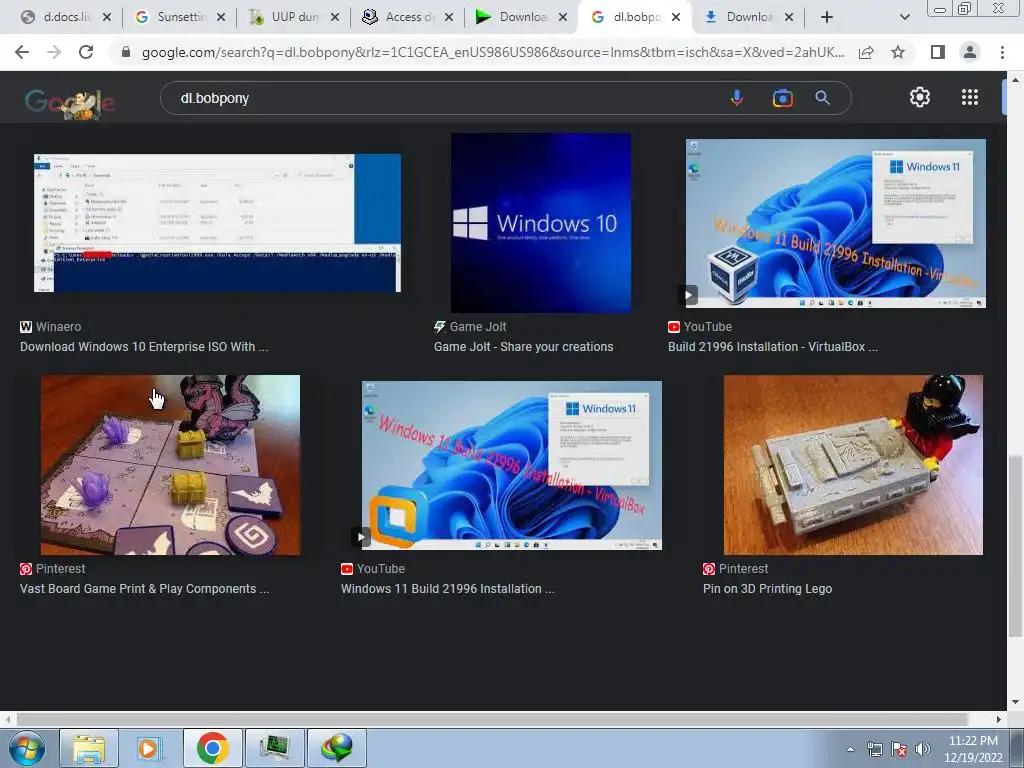Open Chrome side panel
The width and height of the screenshot is (1024, 768).
click(x=937, y=52)
